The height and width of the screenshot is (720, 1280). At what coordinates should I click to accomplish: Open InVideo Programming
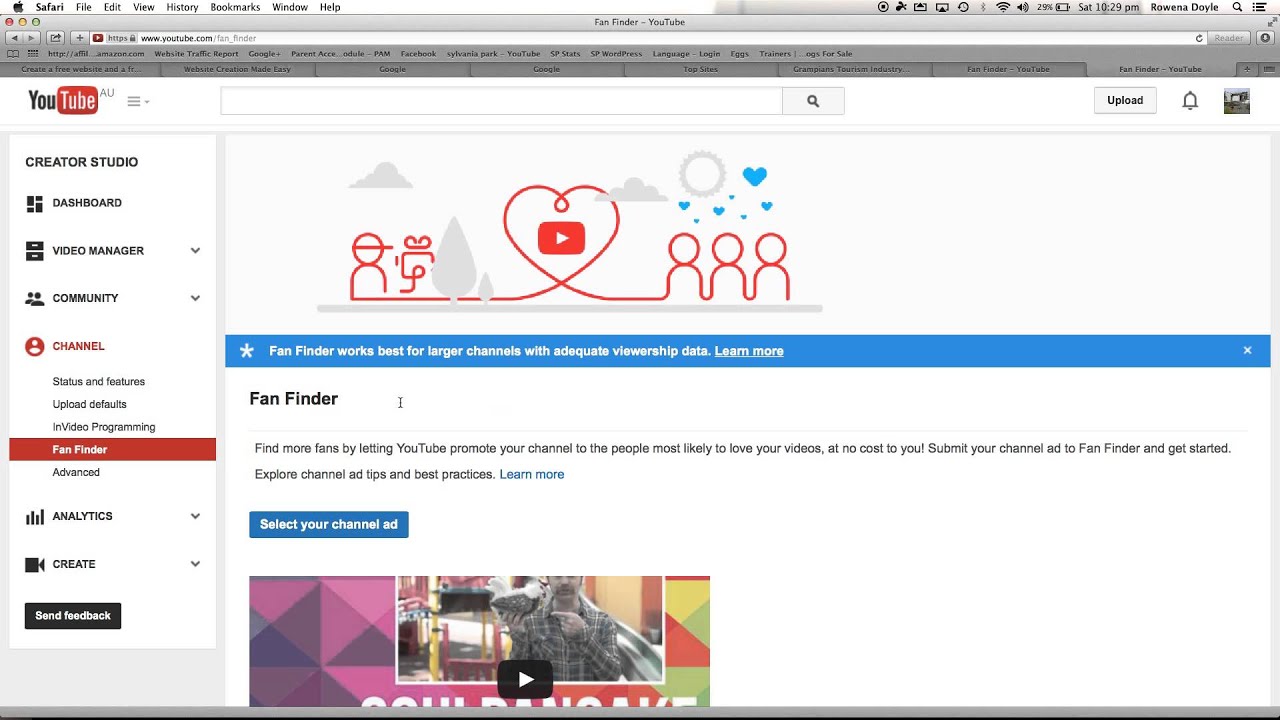pos(104,427)
